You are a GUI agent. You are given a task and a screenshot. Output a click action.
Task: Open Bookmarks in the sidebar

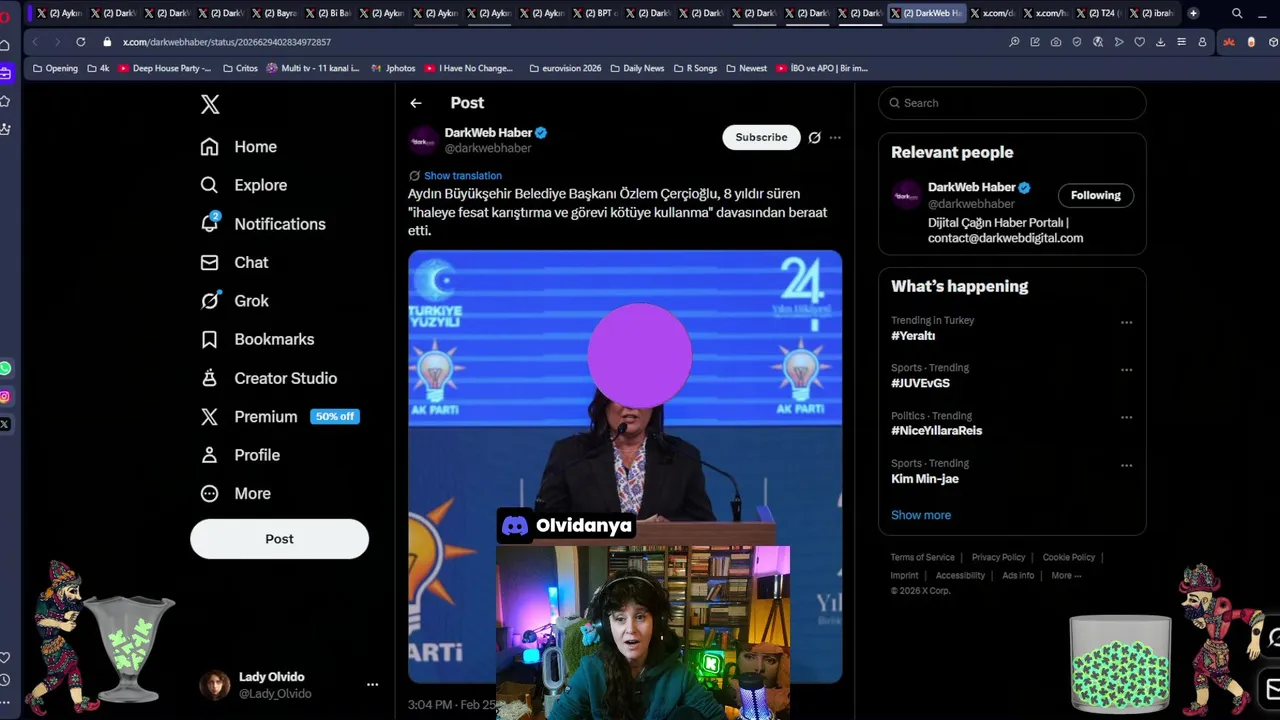pyautogui.click(x=257, y=339)
